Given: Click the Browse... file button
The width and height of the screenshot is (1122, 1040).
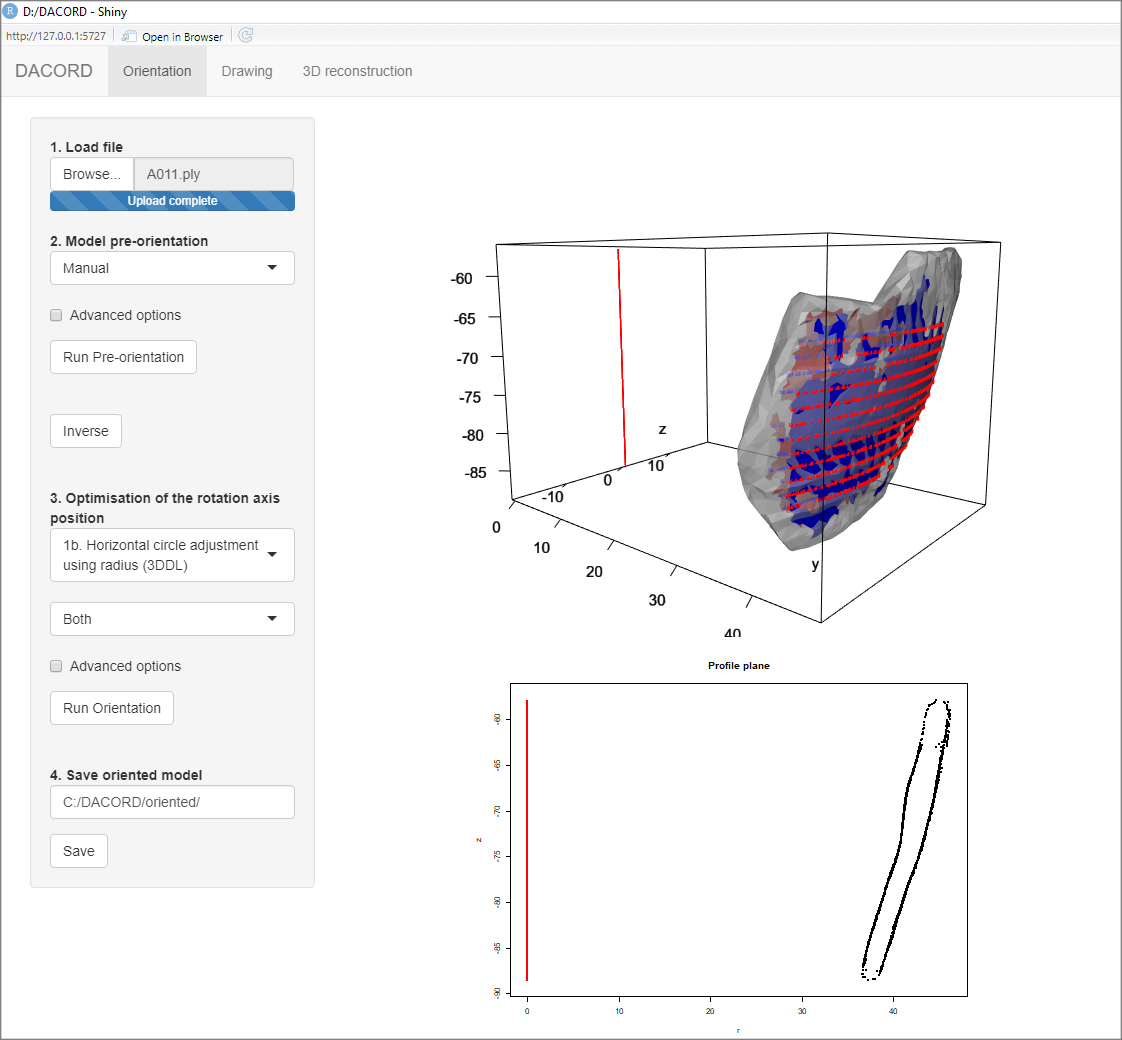Looking at the screenshot, I should pos(92,174).
